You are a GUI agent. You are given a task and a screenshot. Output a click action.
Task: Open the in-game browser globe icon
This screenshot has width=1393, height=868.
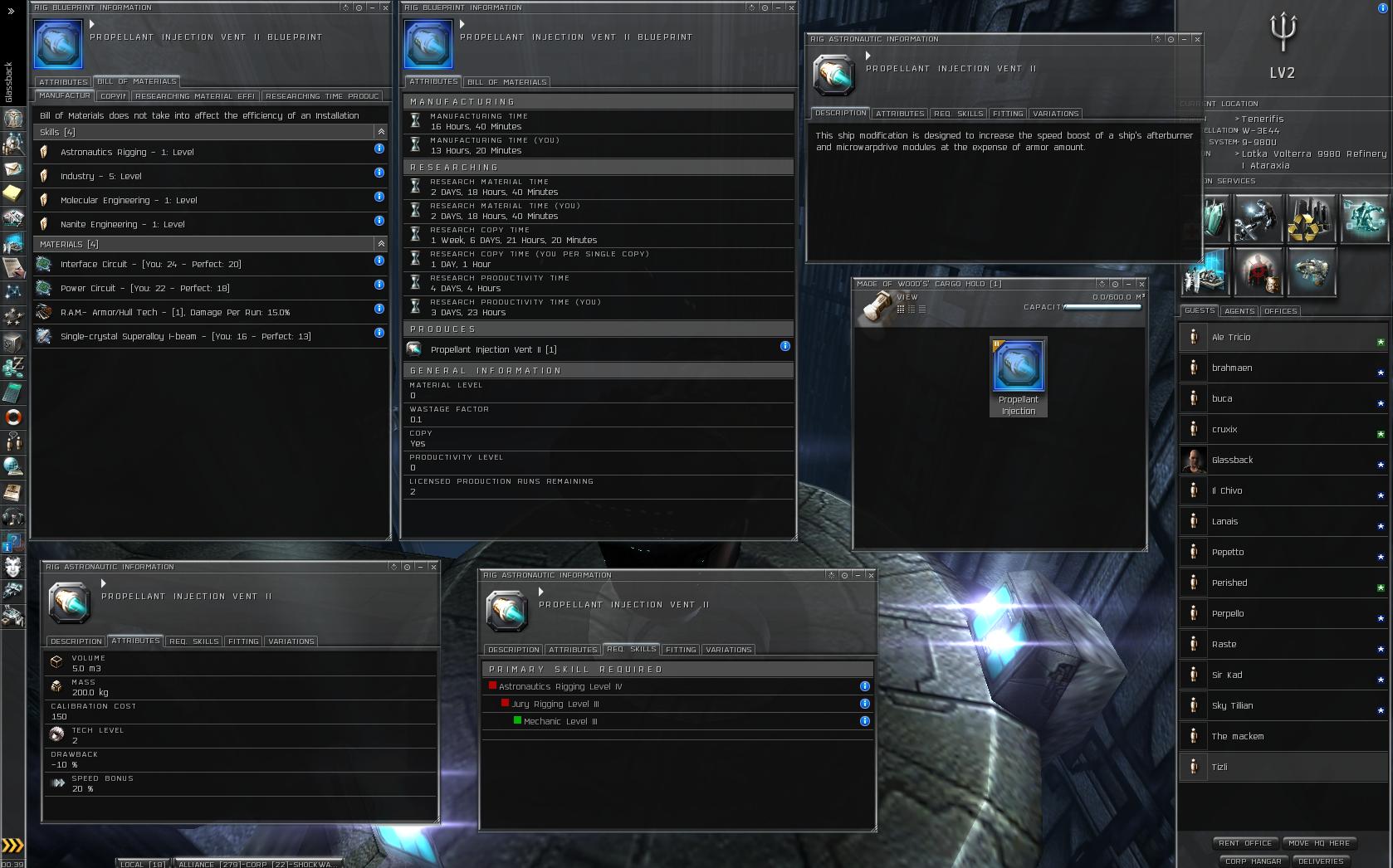12,466
